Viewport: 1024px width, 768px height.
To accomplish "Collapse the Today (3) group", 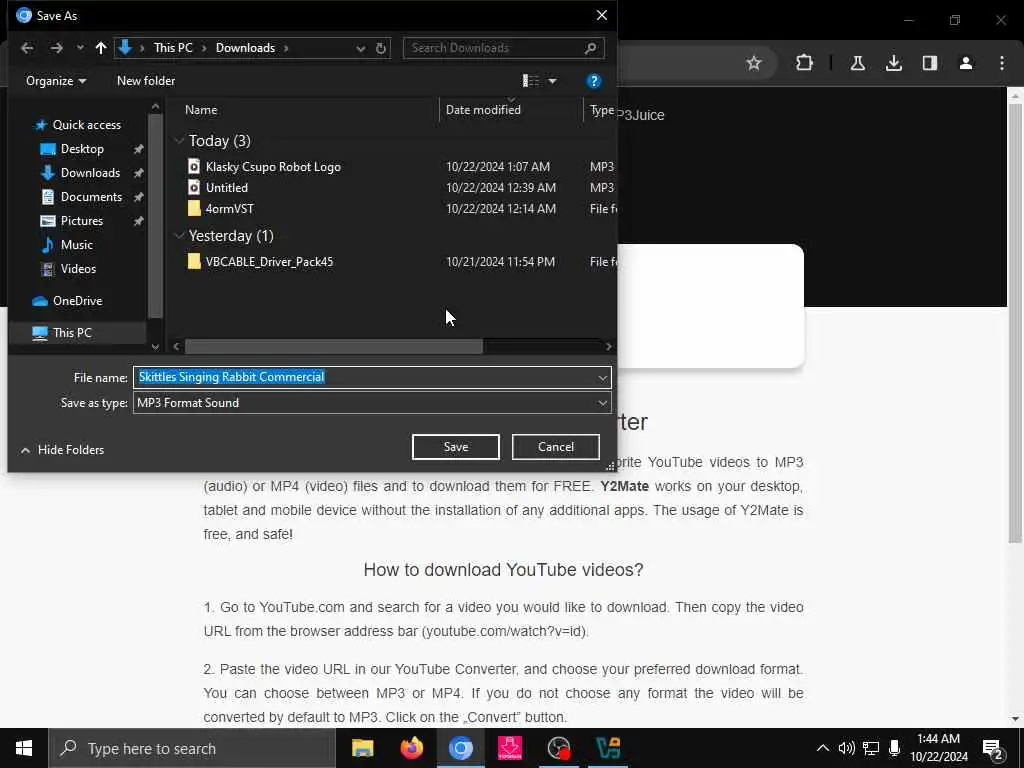I will (179, 140).
